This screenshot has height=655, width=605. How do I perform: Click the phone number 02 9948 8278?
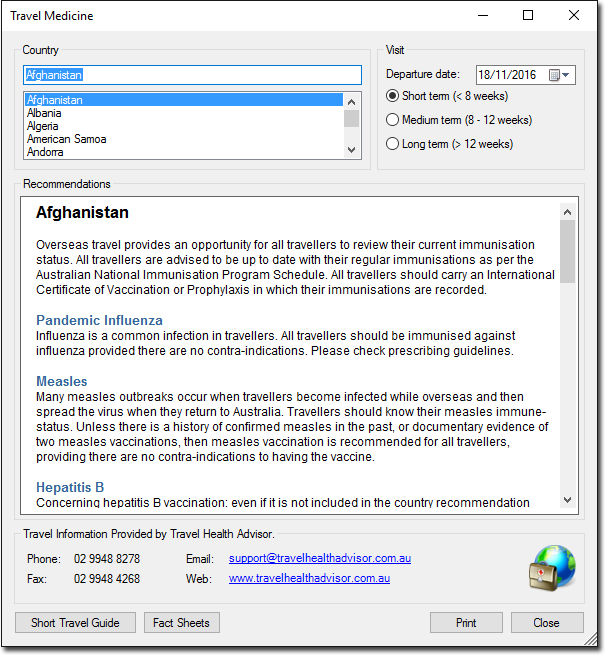tap(107, 559)
